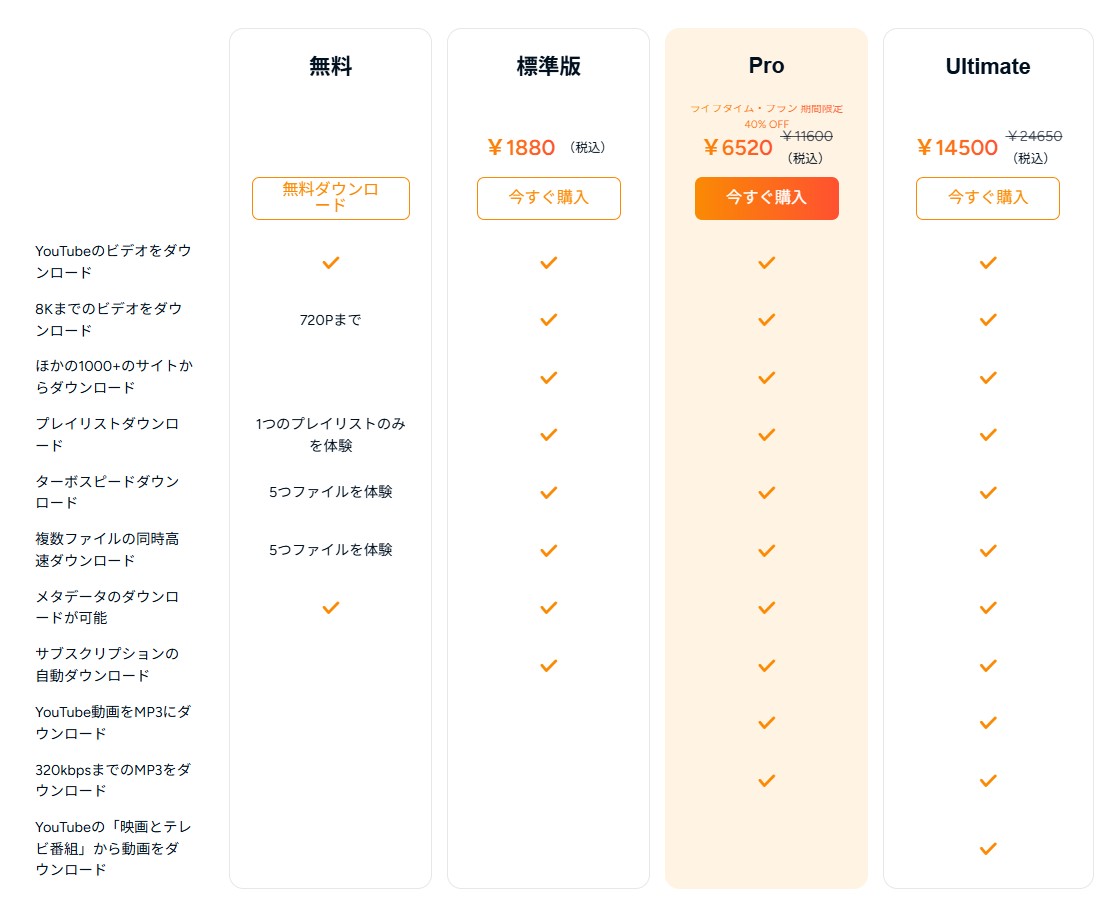Screen dimensions: 1115x908
Task: Select the Pro plan heading
Action: coord(766,66)
